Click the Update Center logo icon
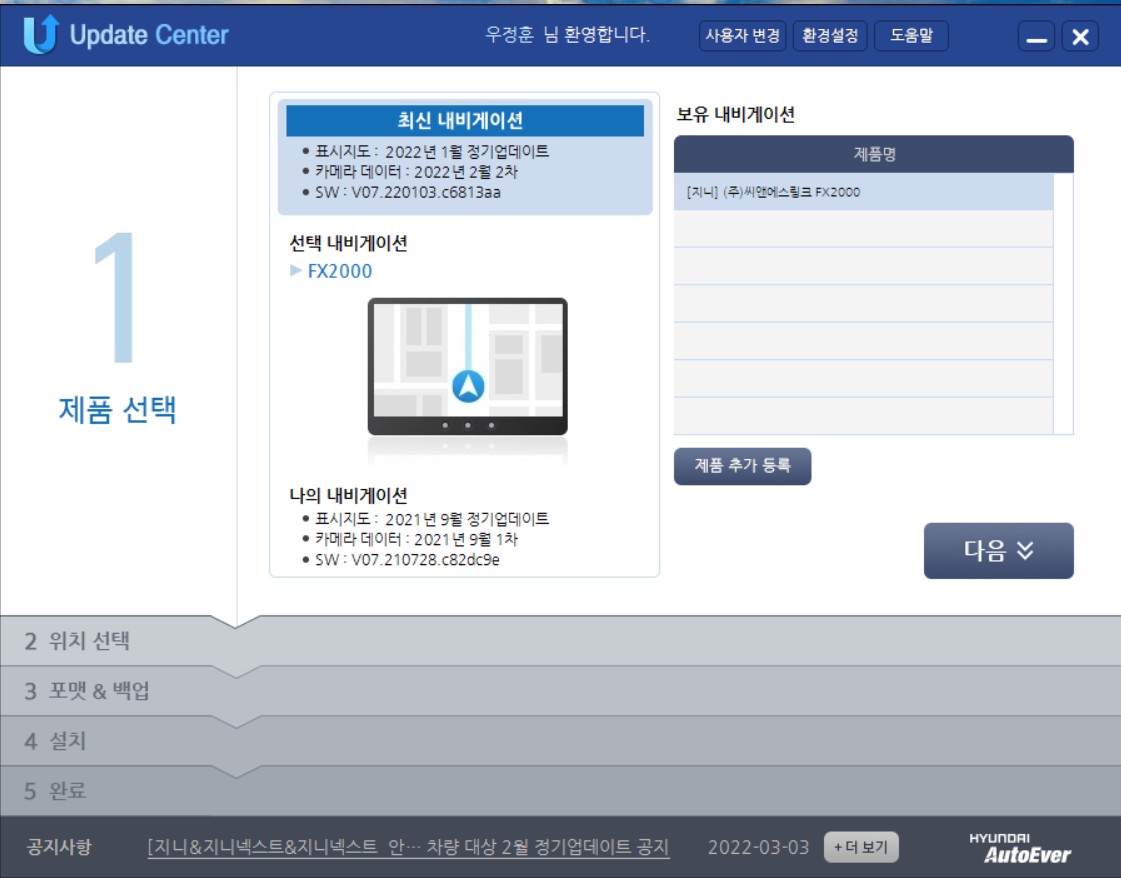 pyautogui.click(x=40, y=34)
